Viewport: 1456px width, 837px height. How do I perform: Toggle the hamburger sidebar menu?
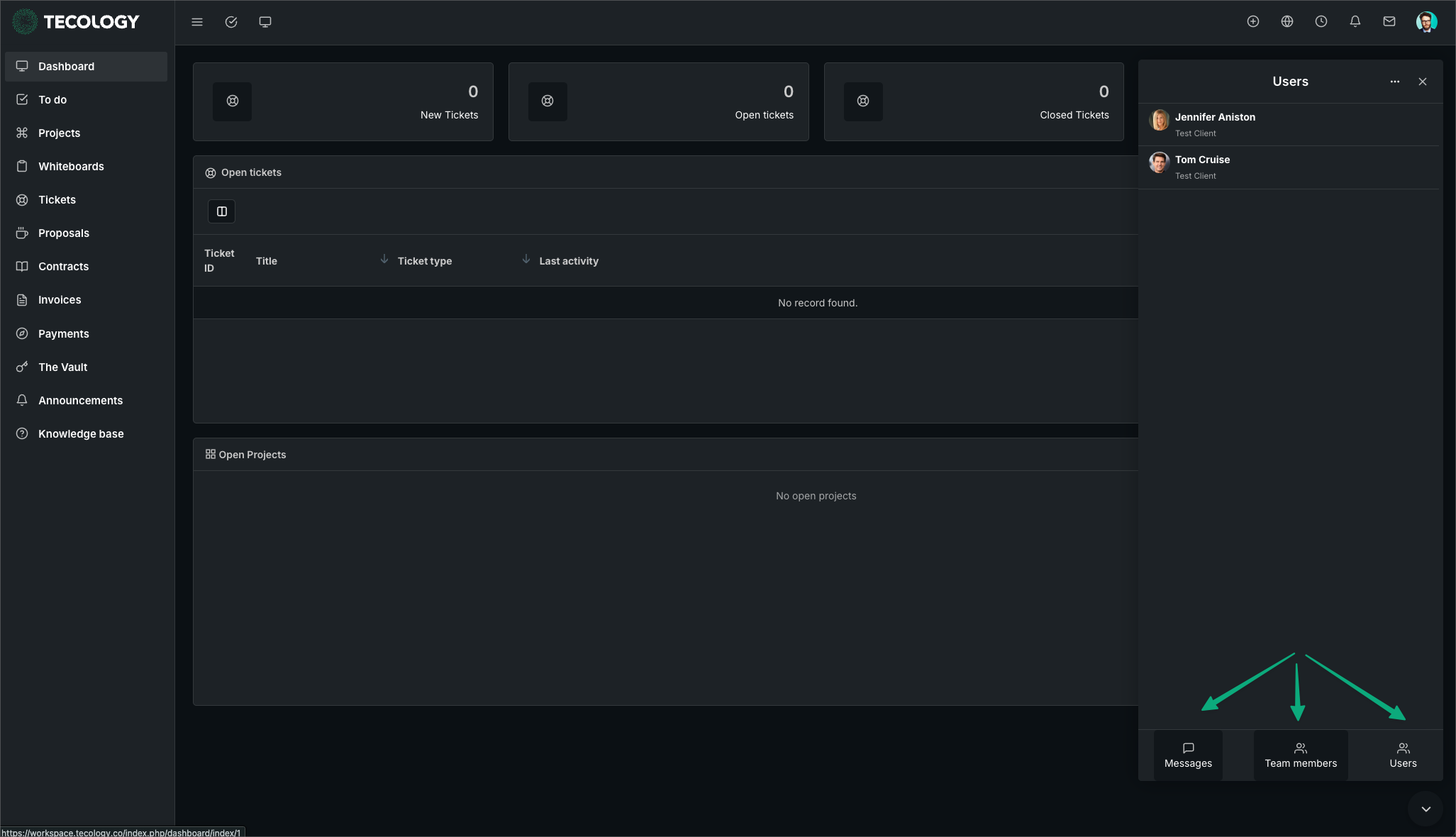click(x=197, y=22)
